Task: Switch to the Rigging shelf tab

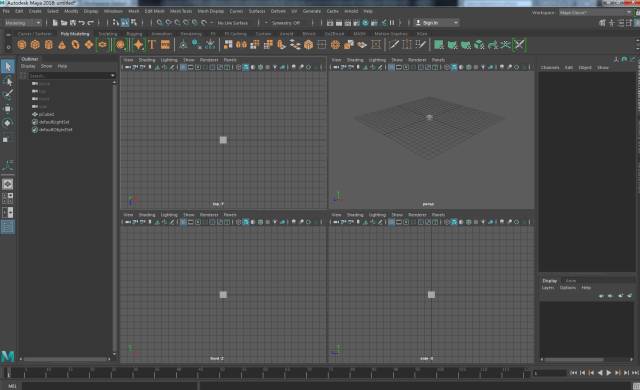Action: point(134,34)
